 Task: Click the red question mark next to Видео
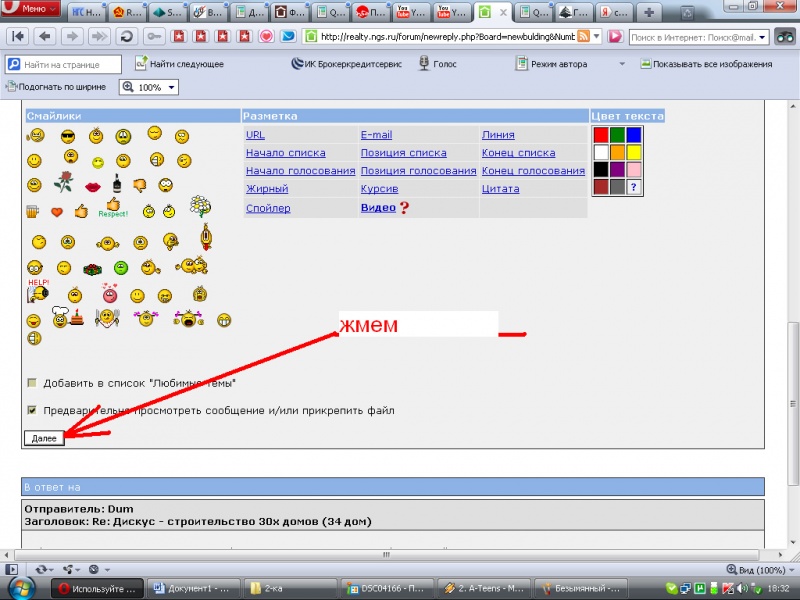(x=404, y=208)
